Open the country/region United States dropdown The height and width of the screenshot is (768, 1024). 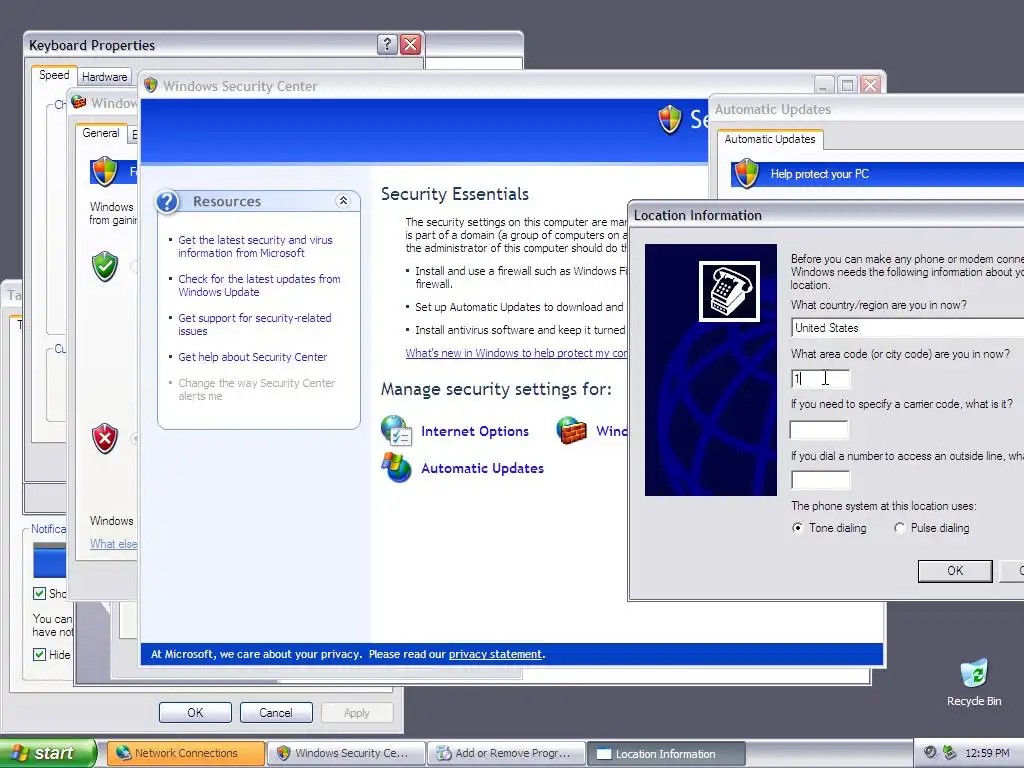pyautogui.click(x=907, y=328)
